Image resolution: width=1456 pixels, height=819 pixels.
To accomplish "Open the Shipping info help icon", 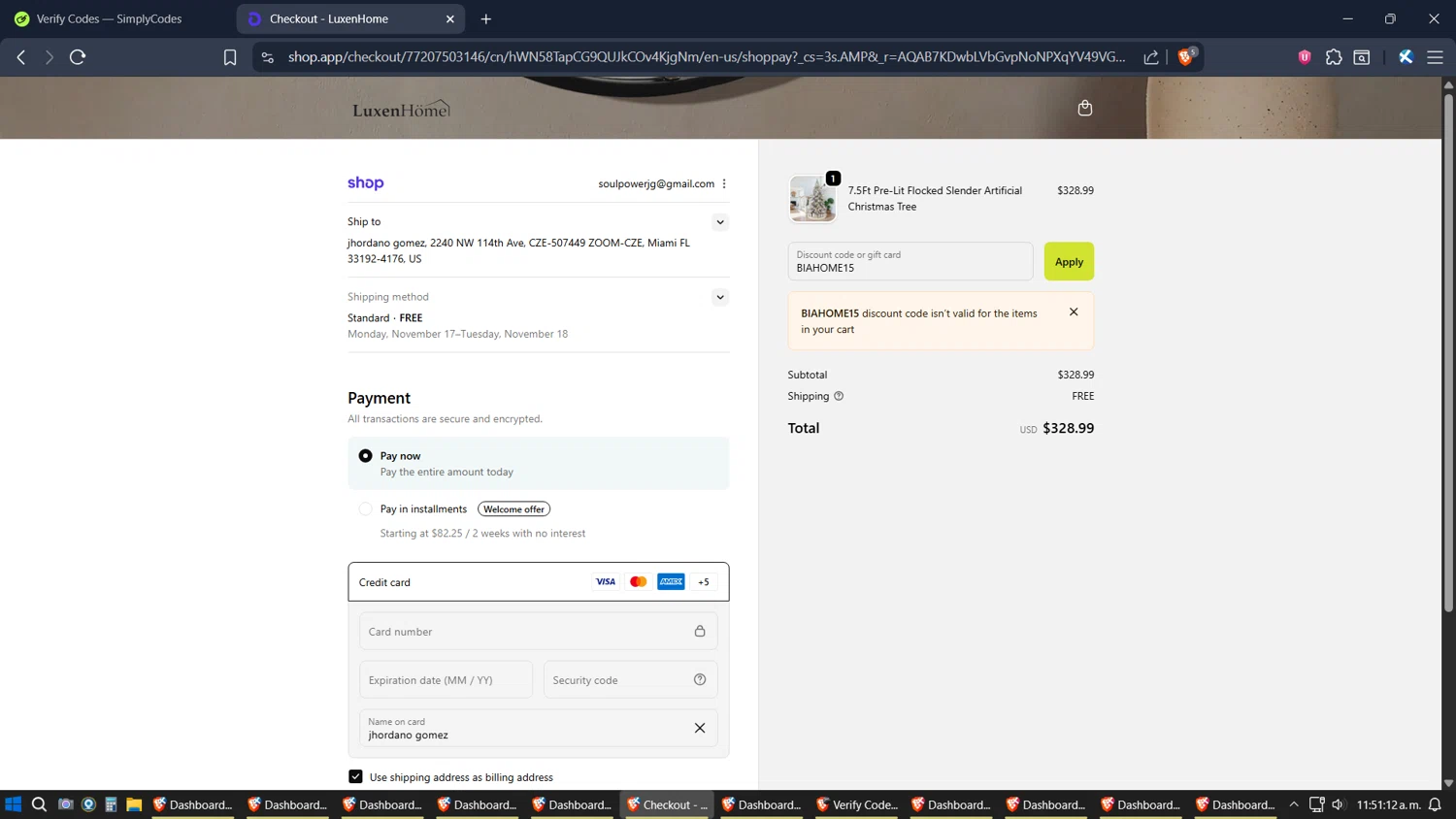I will coord(839,396).
